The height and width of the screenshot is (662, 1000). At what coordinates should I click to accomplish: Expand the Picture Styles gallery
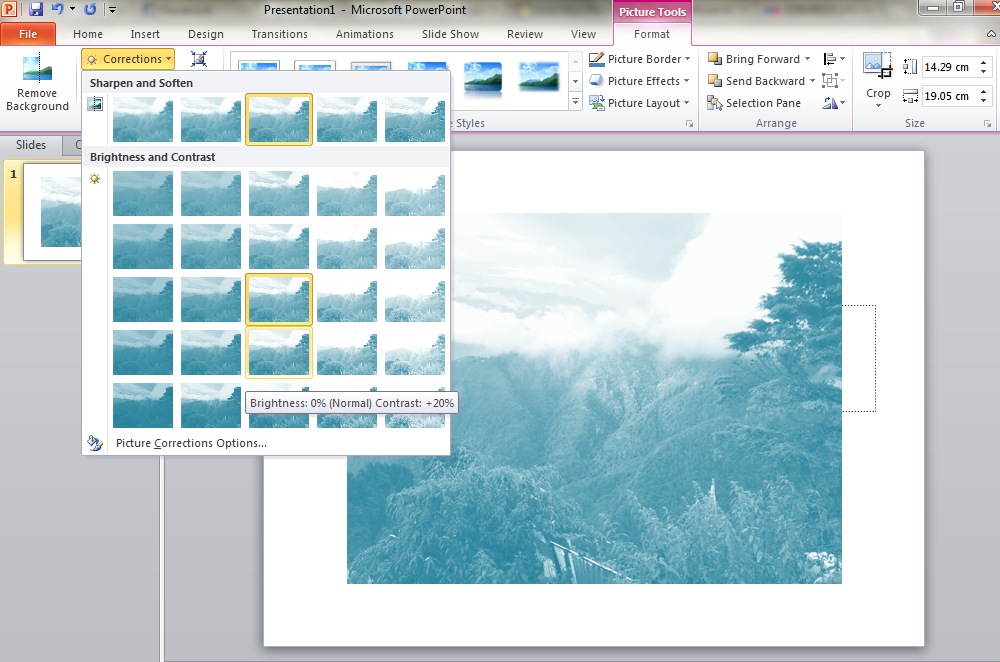click(575, 102)
